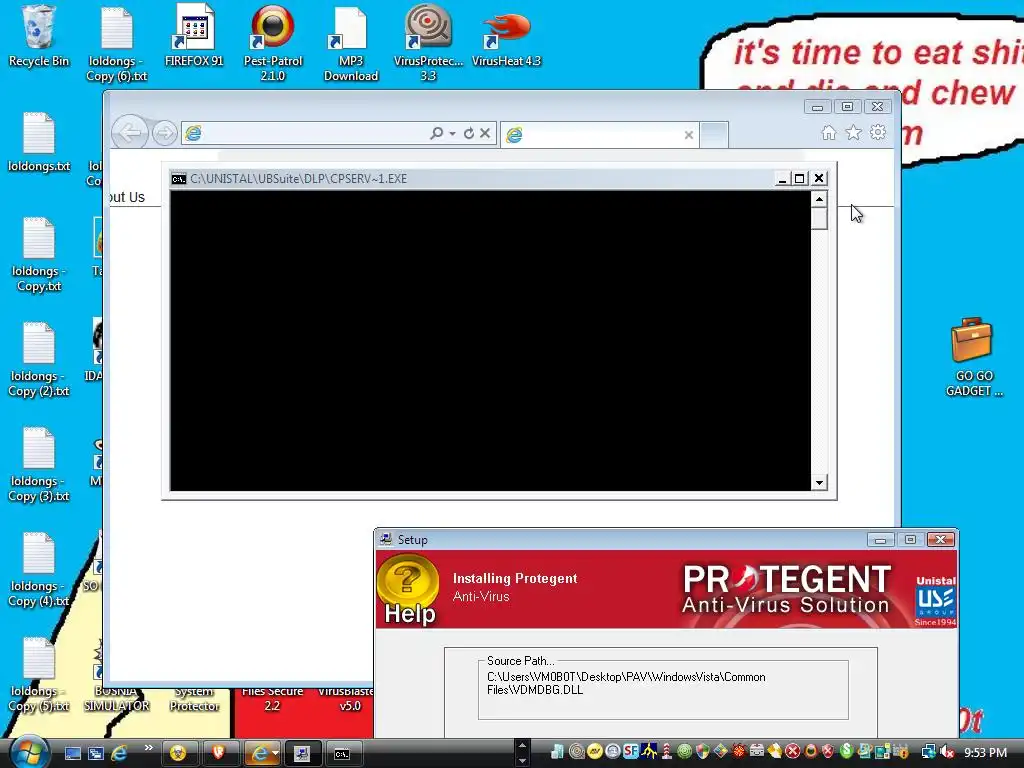Click the Internet Explorer forward arrow button
1024x768 pixels.
click(x=165, y=133)
